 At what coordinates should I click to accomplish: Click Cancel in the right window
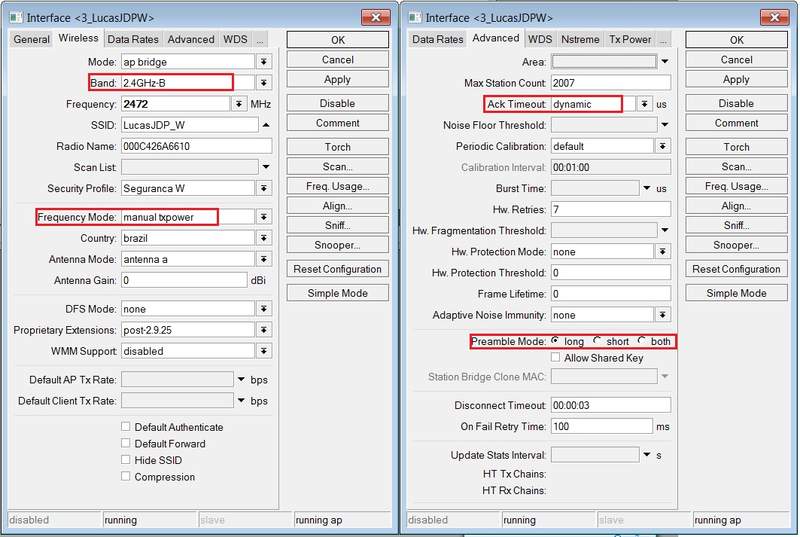737,60
